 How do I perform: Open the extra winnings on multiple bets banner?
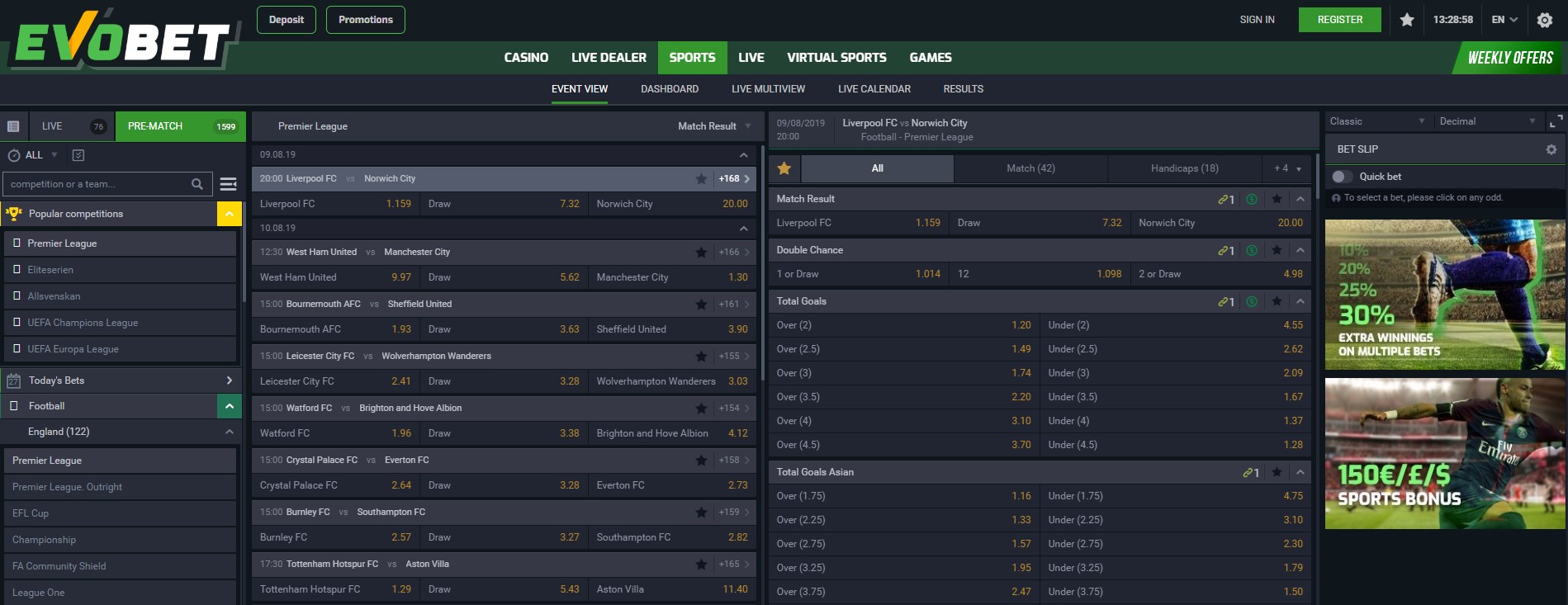click(x=1445, y=295)
